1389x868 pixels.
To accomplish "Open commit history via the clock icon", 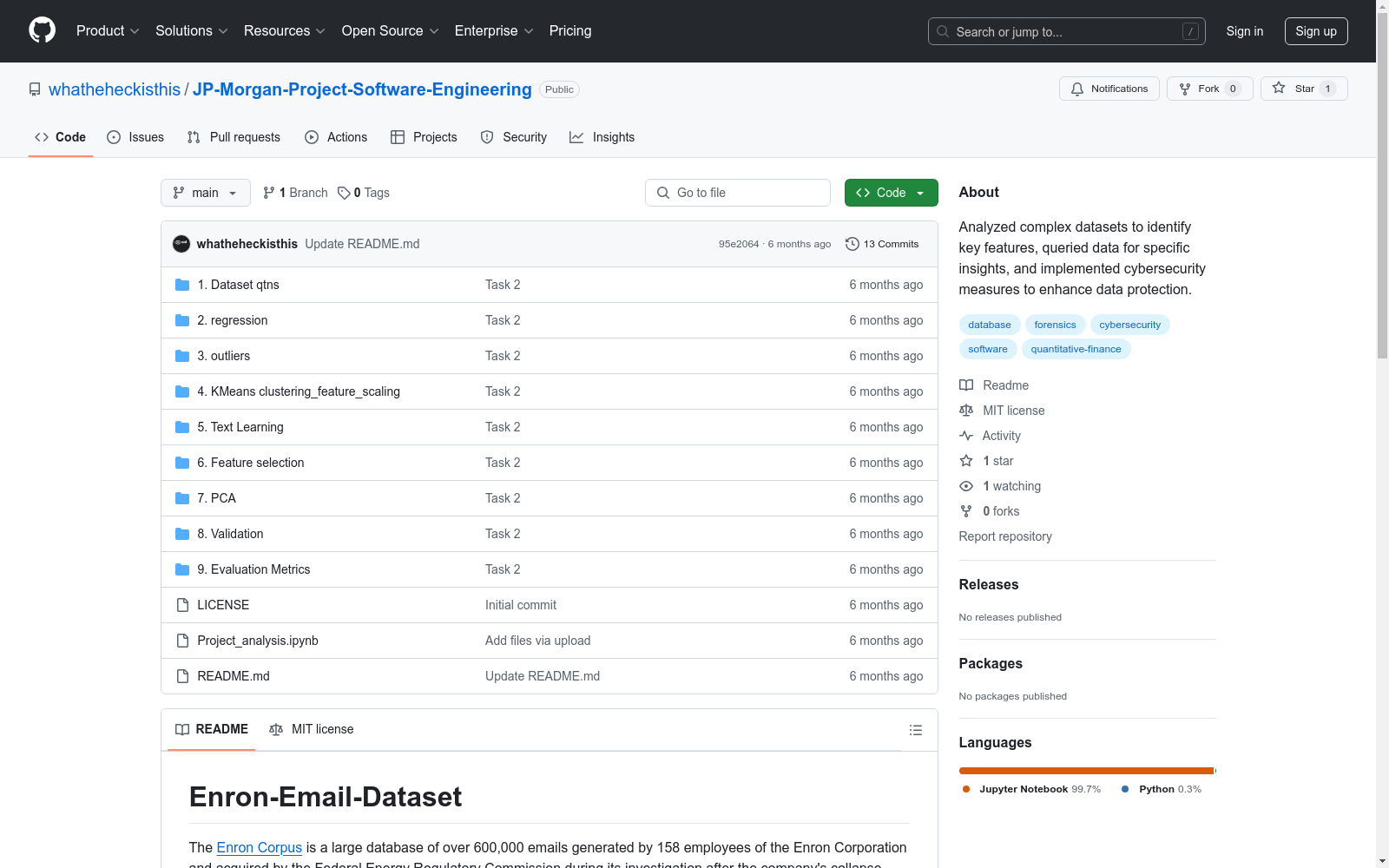I will tap(851, 244).
